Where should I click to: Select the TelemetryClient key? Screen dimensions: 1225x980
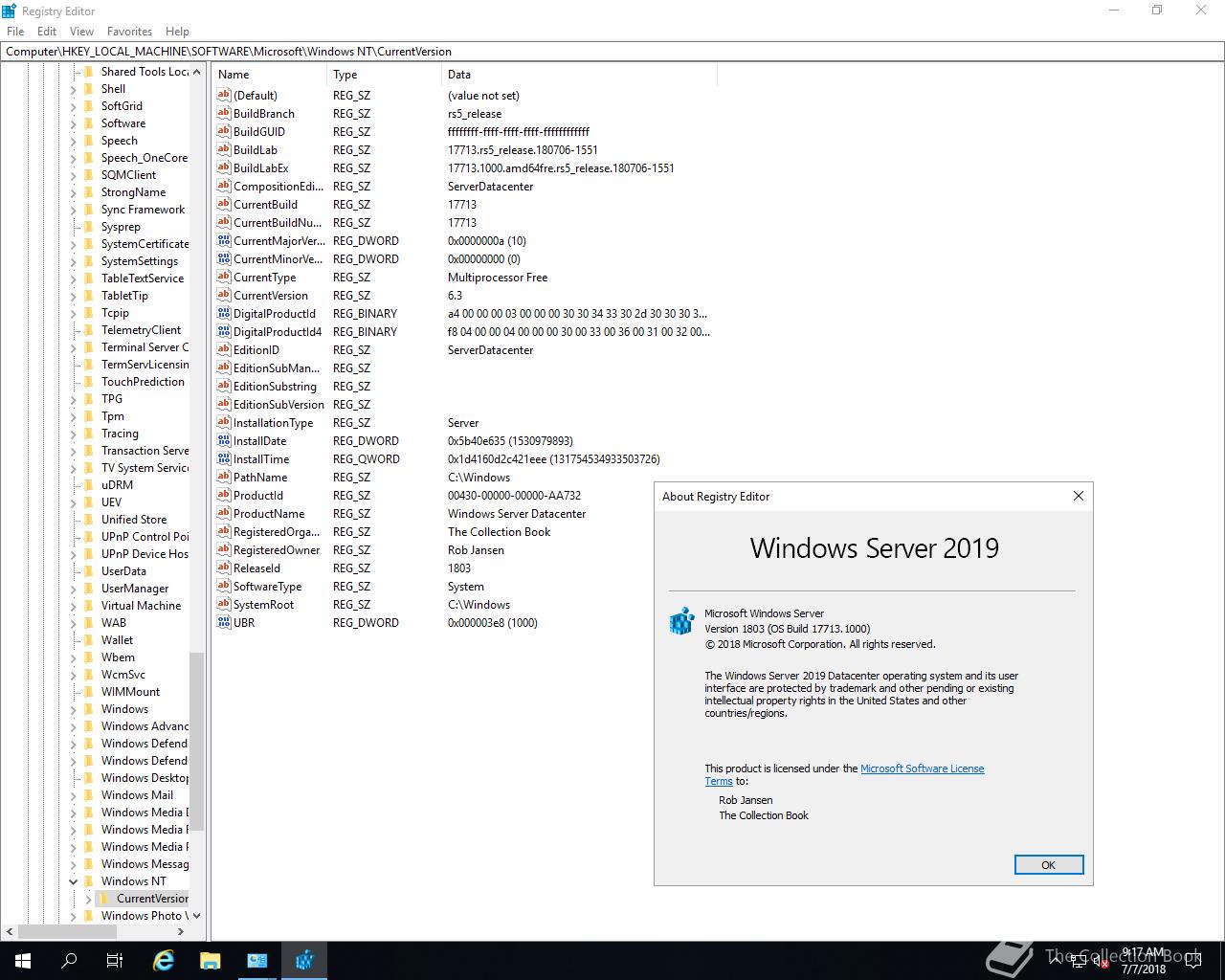pos(141,329)
